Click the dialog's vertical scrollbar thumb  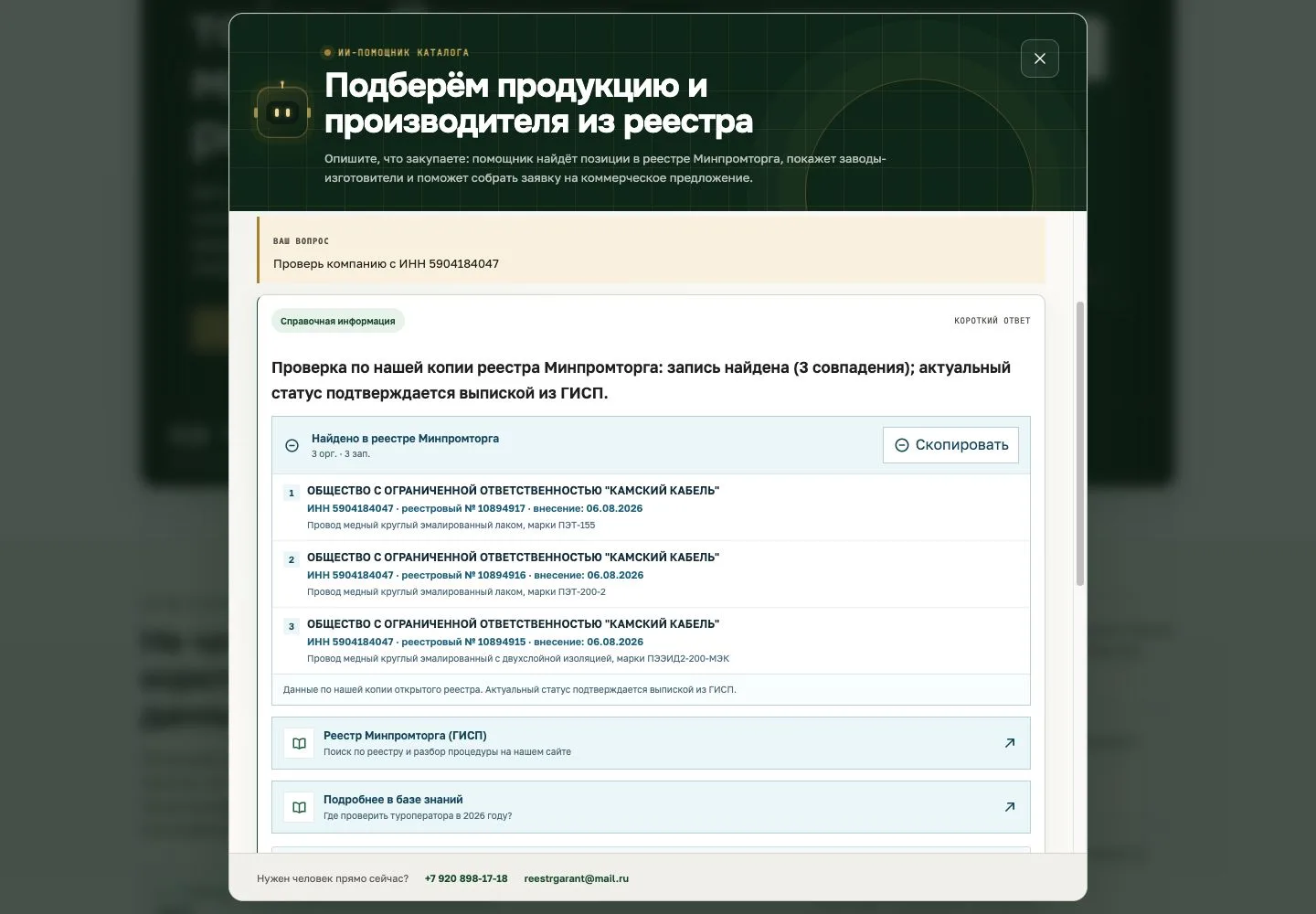click(x=1080, y=443)
